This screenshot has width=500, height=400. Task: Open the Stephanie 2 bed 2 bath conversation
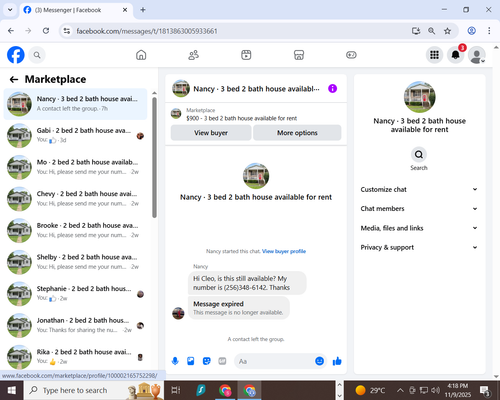point(75,294)
